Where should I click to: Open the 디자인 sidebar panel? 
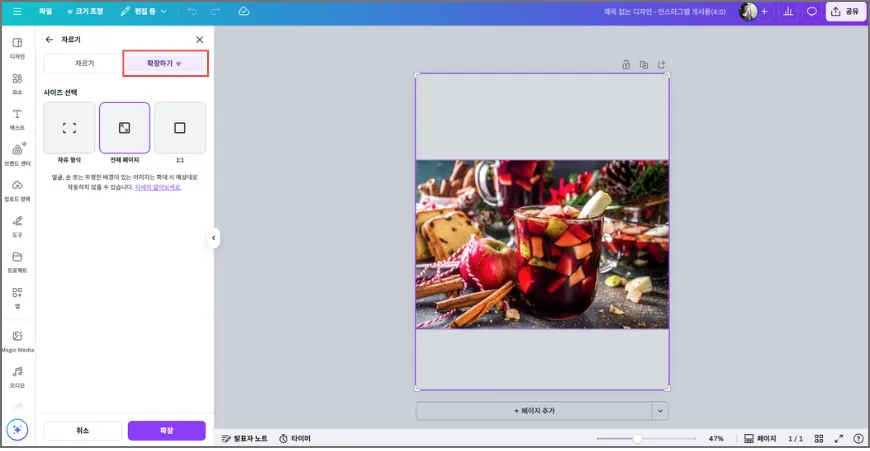pos(17,48)
